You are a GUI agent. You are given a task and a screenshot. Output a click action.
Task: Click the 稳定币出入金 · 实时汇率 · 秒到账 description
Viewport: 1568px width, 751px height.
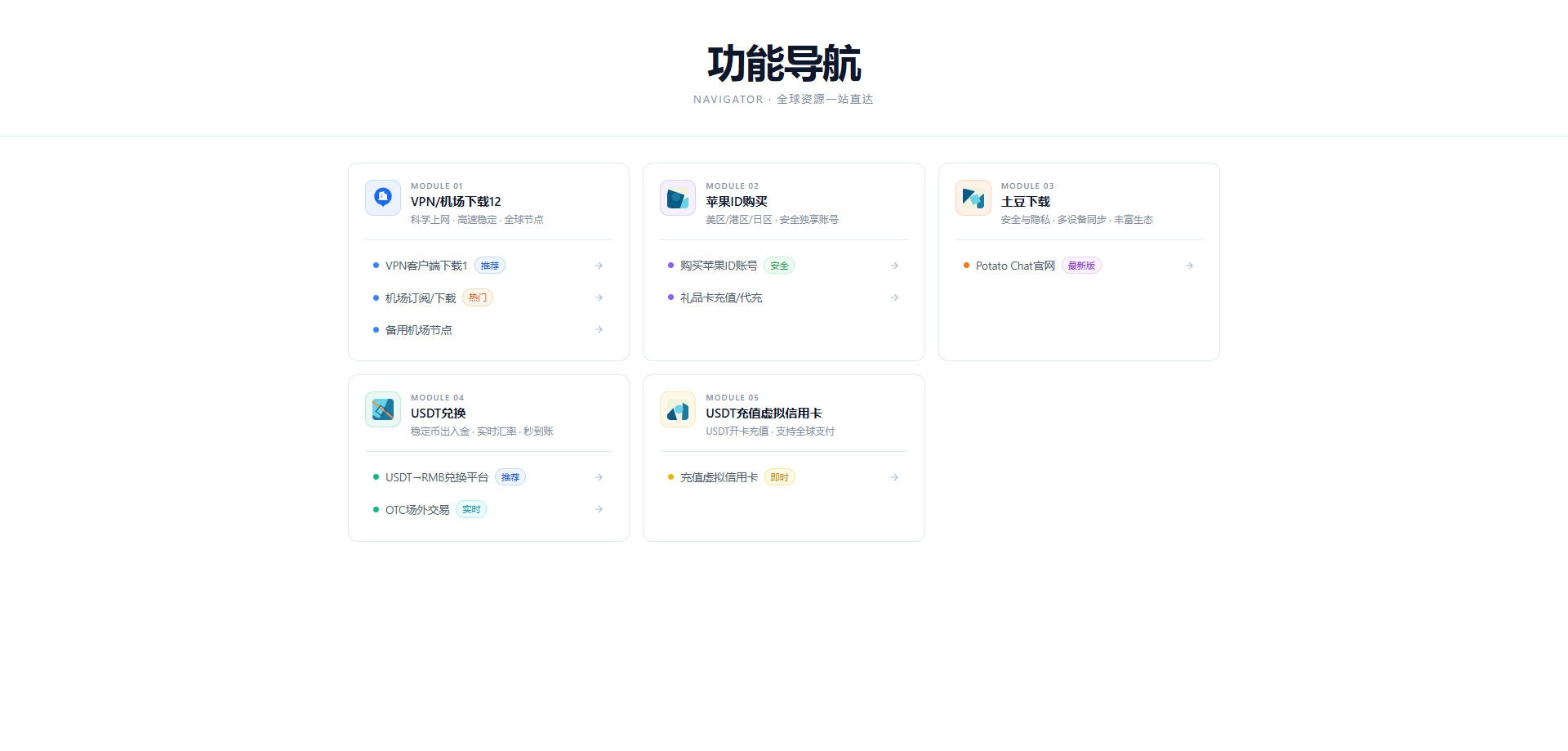pos(482,431)
